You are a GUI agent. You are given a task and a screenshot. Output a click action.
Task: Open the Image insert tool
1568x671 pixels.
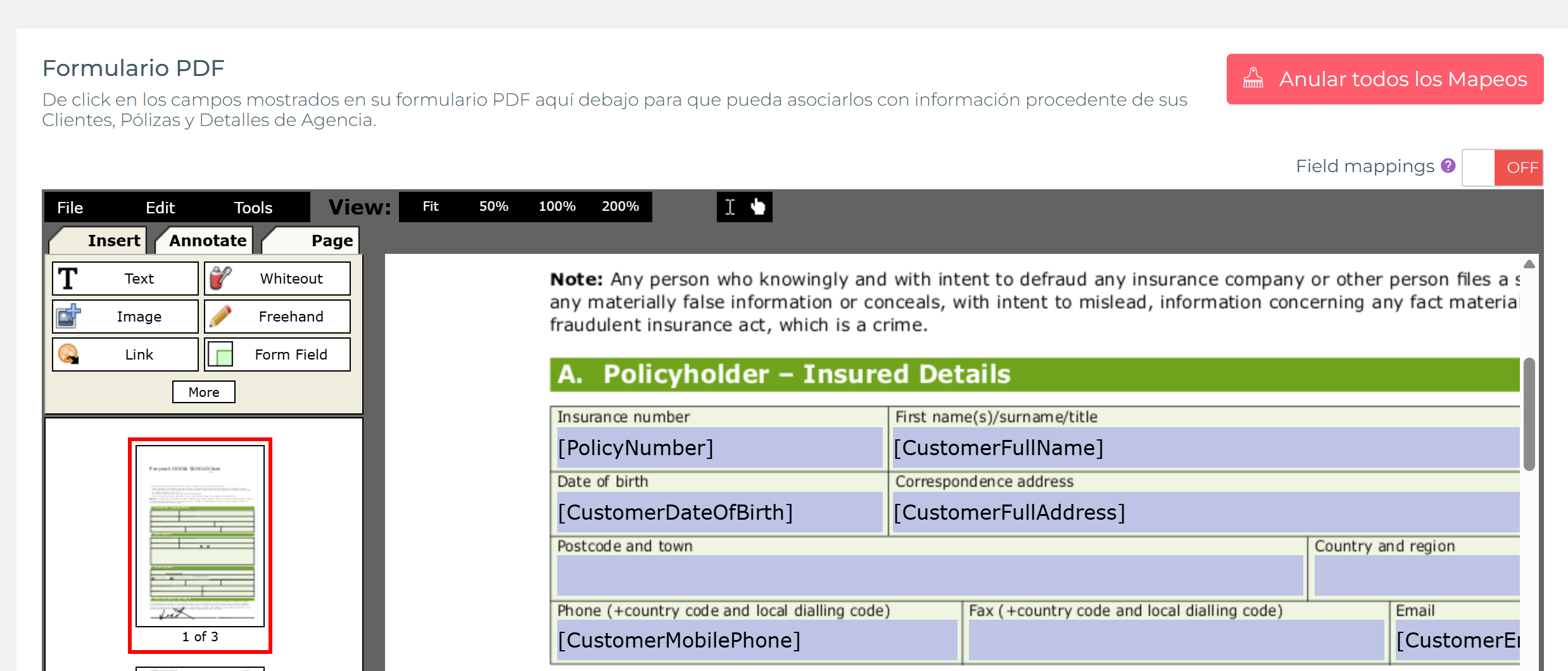[x=124, y=316]
